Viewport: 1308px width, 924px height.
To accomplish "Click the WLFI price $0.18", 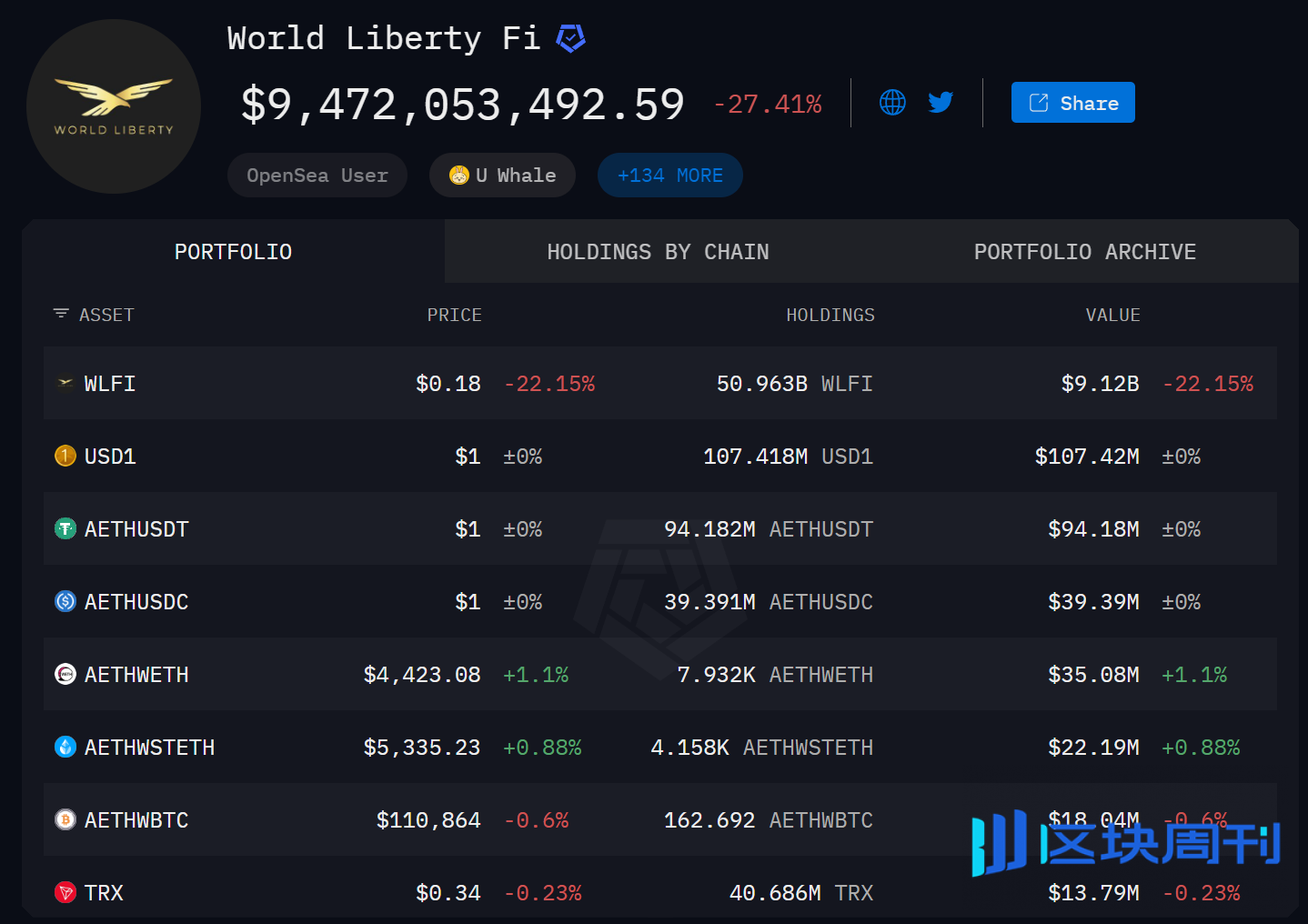I will [448, 384].
